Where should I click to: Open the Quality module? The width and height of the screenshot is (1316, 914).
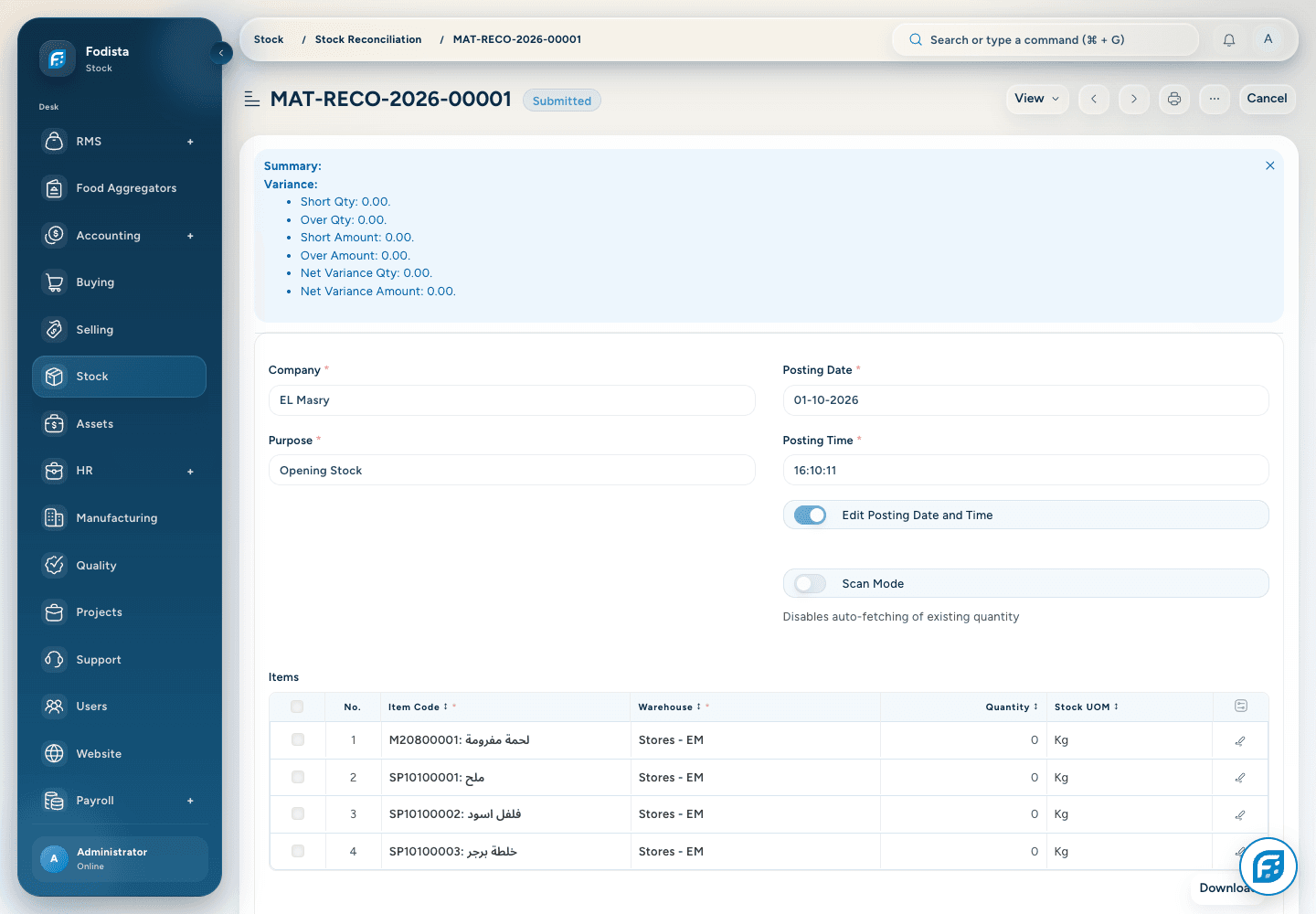(119, 566)
